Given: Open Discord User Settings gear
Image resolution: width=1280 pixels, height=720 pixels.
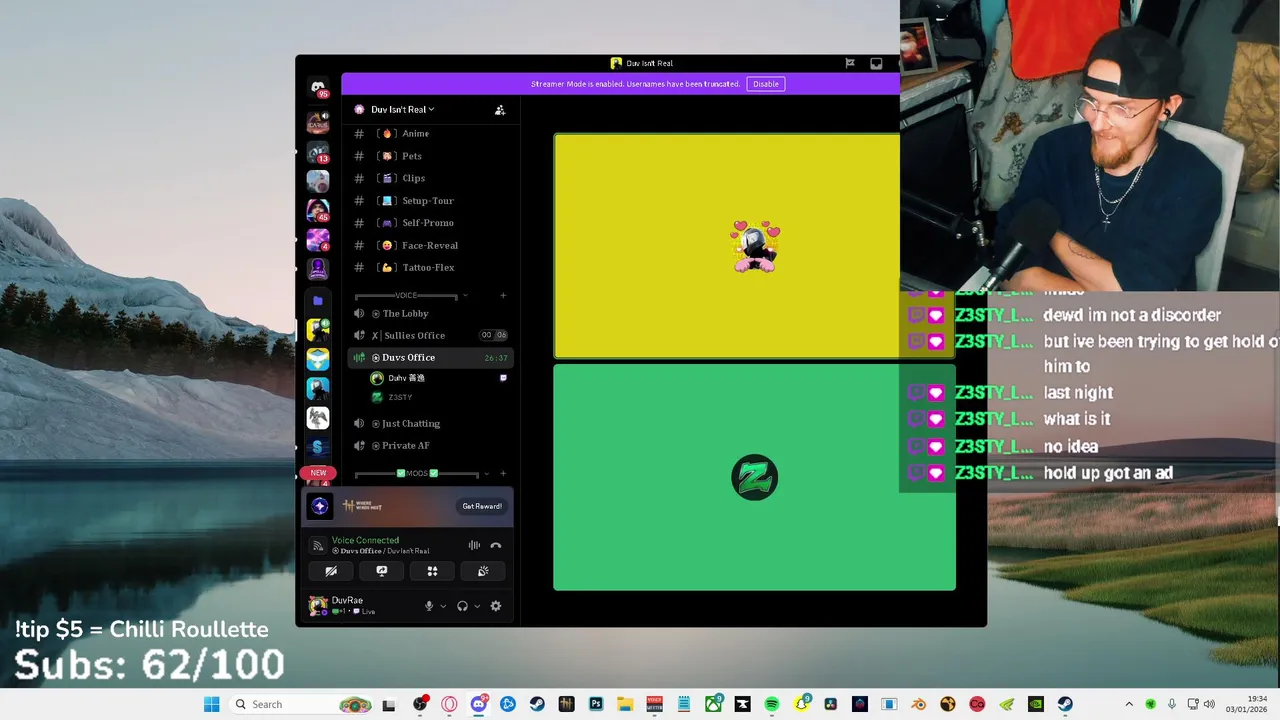Looking at the screenshot, I should tap(495, 606).
